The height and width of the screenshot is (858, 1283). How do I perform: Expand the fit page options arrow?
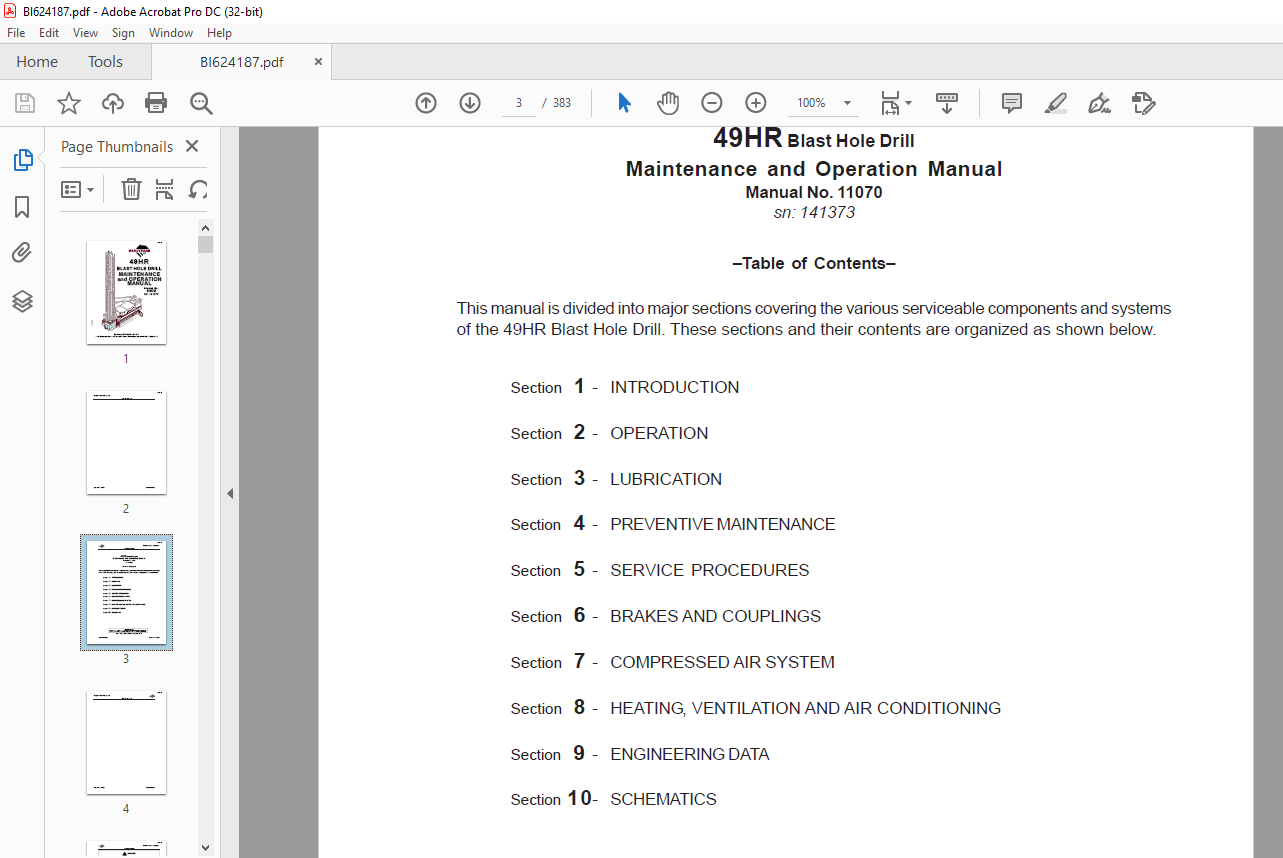click(908, 103)
